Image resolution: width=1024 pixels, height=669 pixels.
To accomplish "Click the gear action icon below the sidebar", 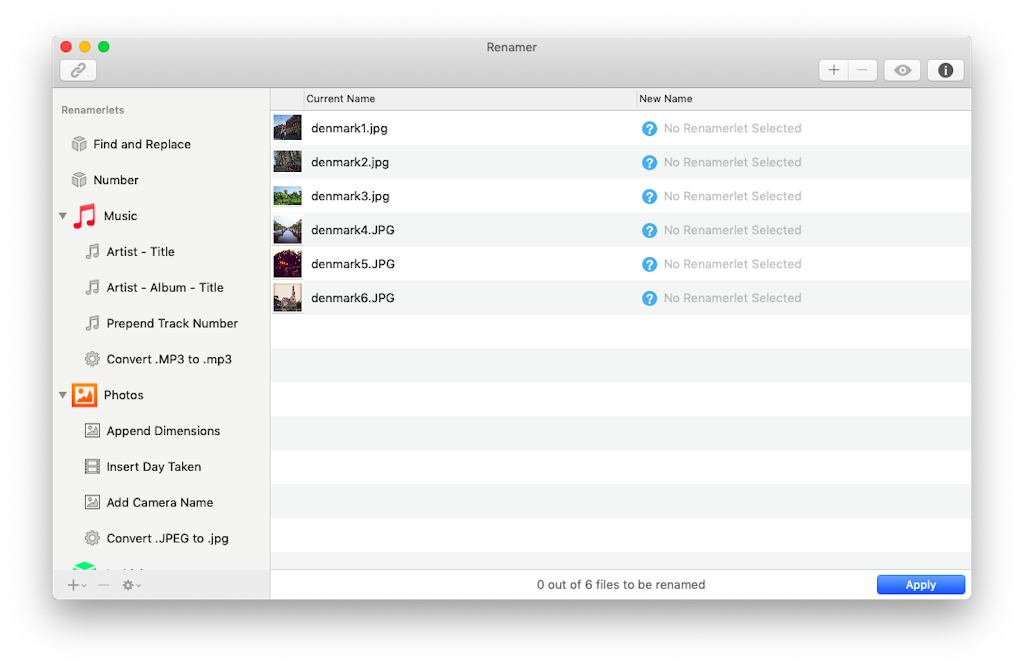I will click(x=128, y=584).
